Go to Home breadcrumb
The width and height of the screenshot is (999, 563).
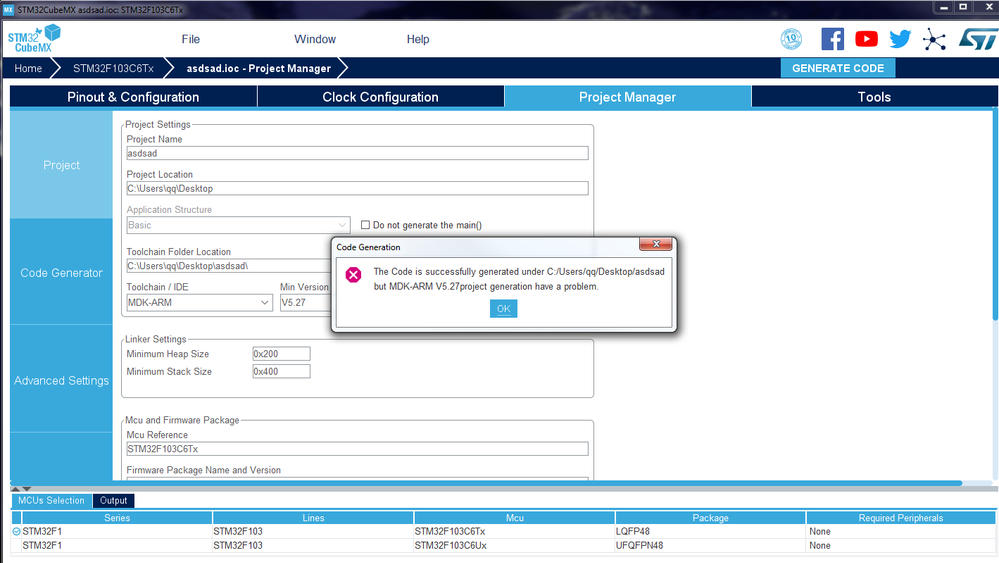pyautogui.click(x=28, y=68)
